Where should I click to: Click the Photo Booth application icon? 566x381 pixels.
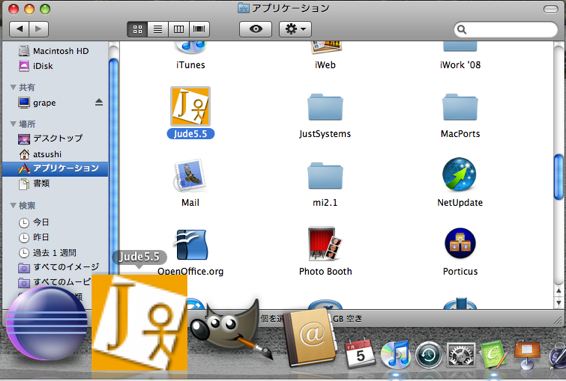click(x=325, y=243)
